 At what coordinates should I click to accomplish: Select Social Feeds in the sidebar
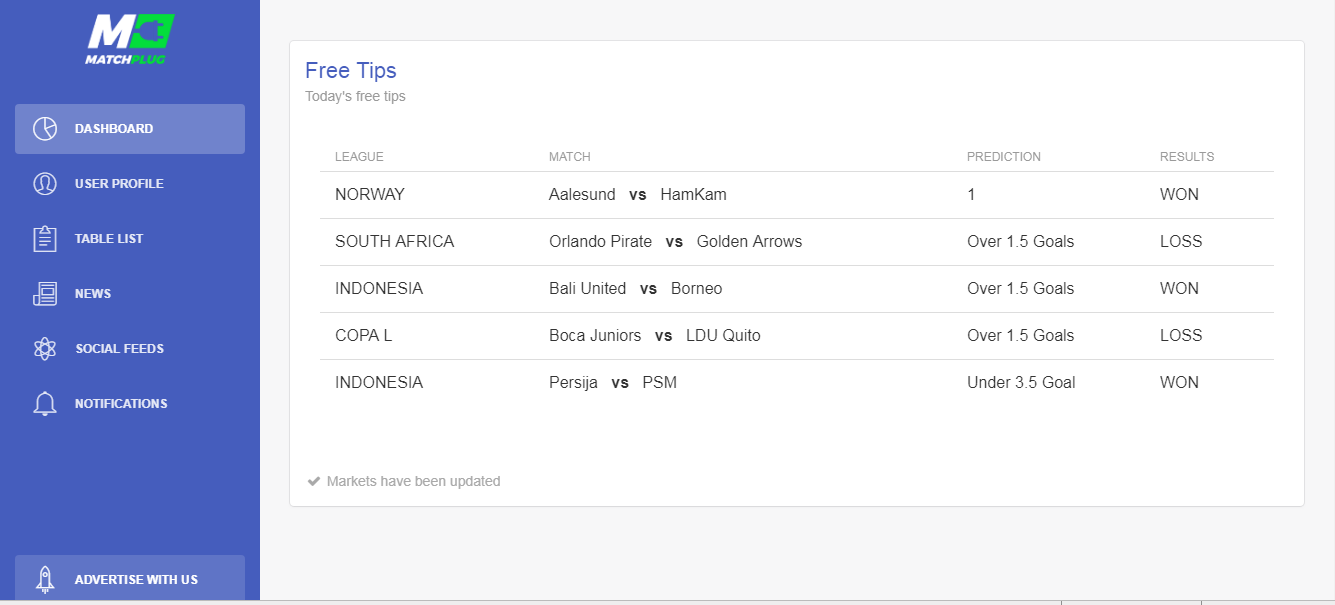click(x=130, y=349)
